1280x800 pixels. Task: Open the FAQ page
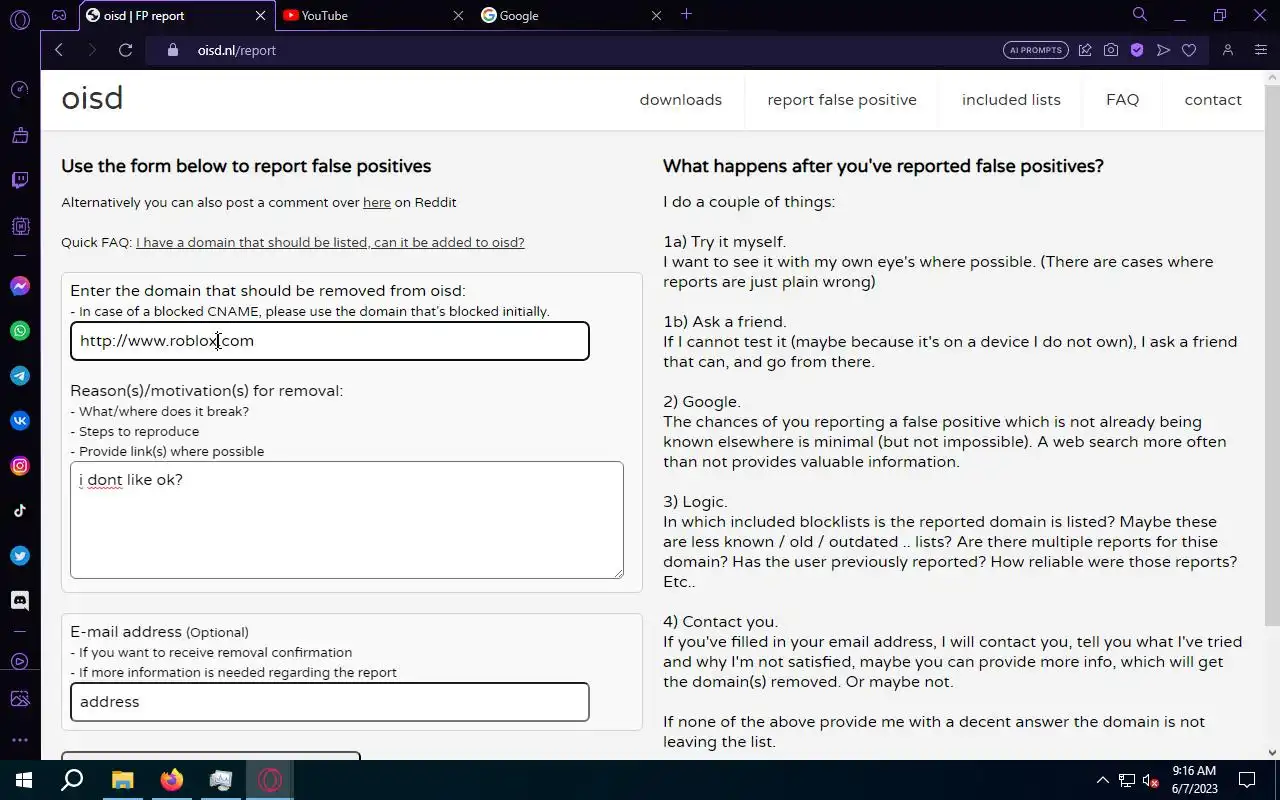(1122, 100)
